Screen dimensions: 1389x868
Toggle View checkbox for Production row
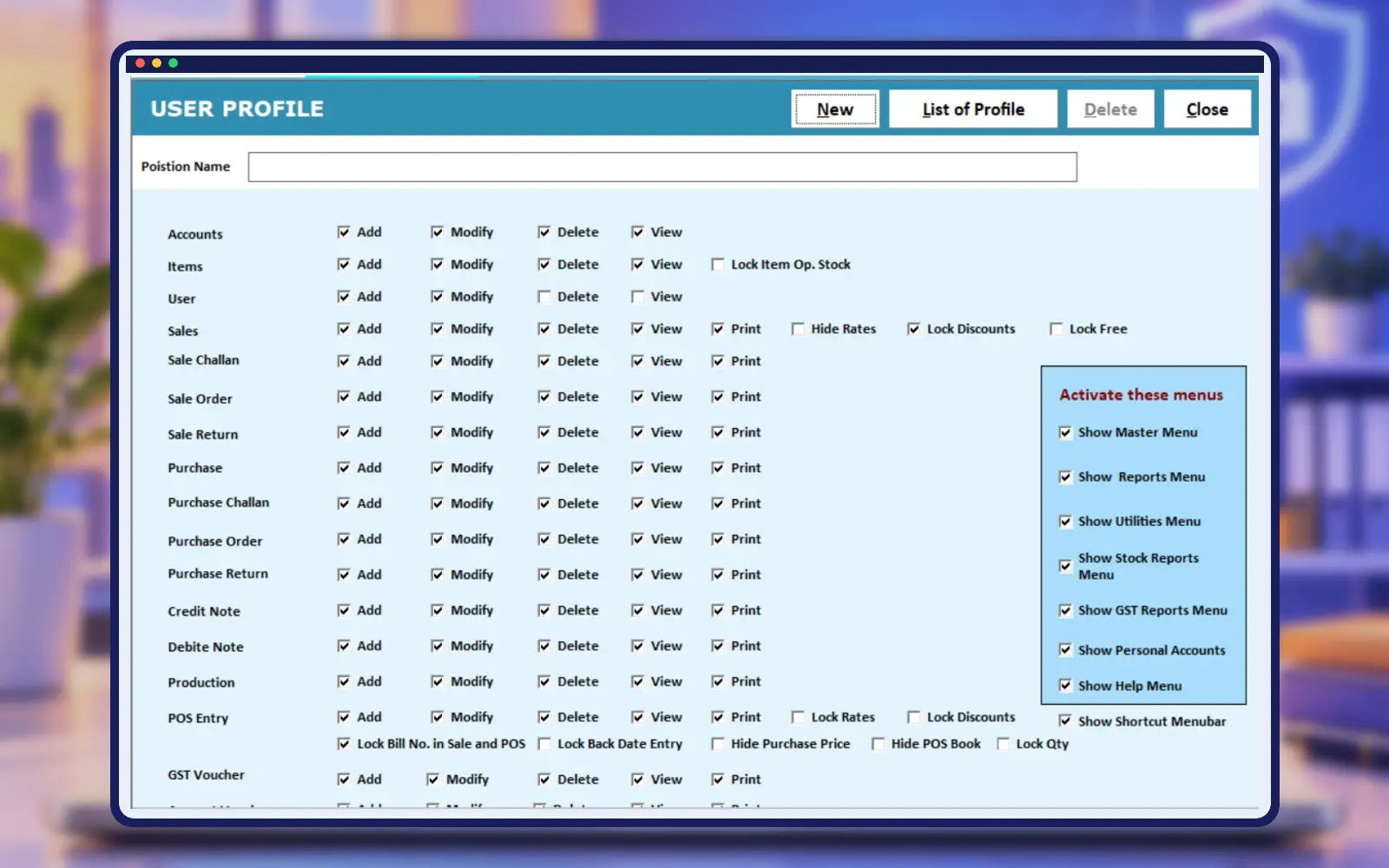[x=637, y=681]
